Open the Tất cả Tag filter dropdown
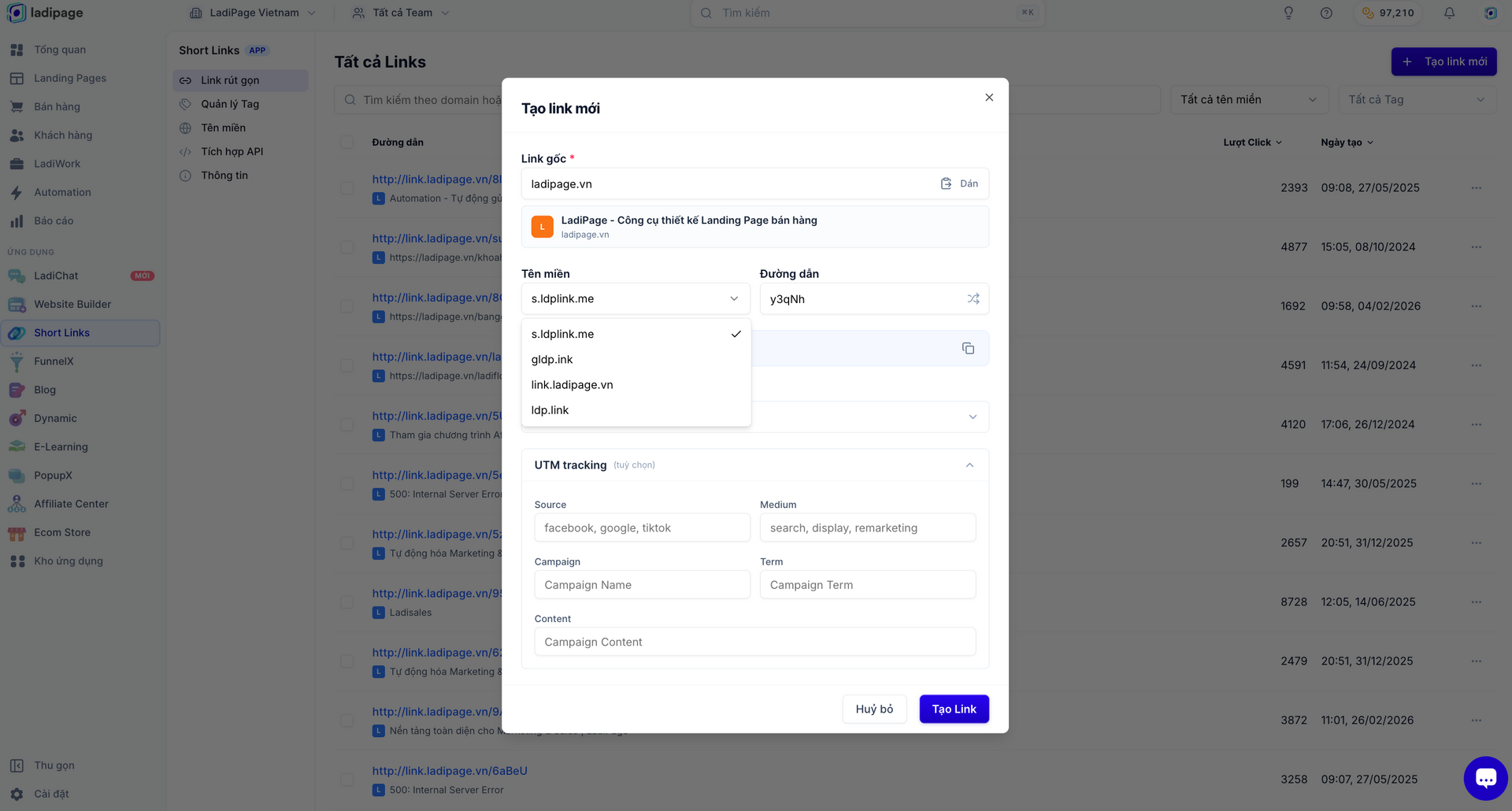This screenshot has height=811, width=1512. (x=1417, y=99)
